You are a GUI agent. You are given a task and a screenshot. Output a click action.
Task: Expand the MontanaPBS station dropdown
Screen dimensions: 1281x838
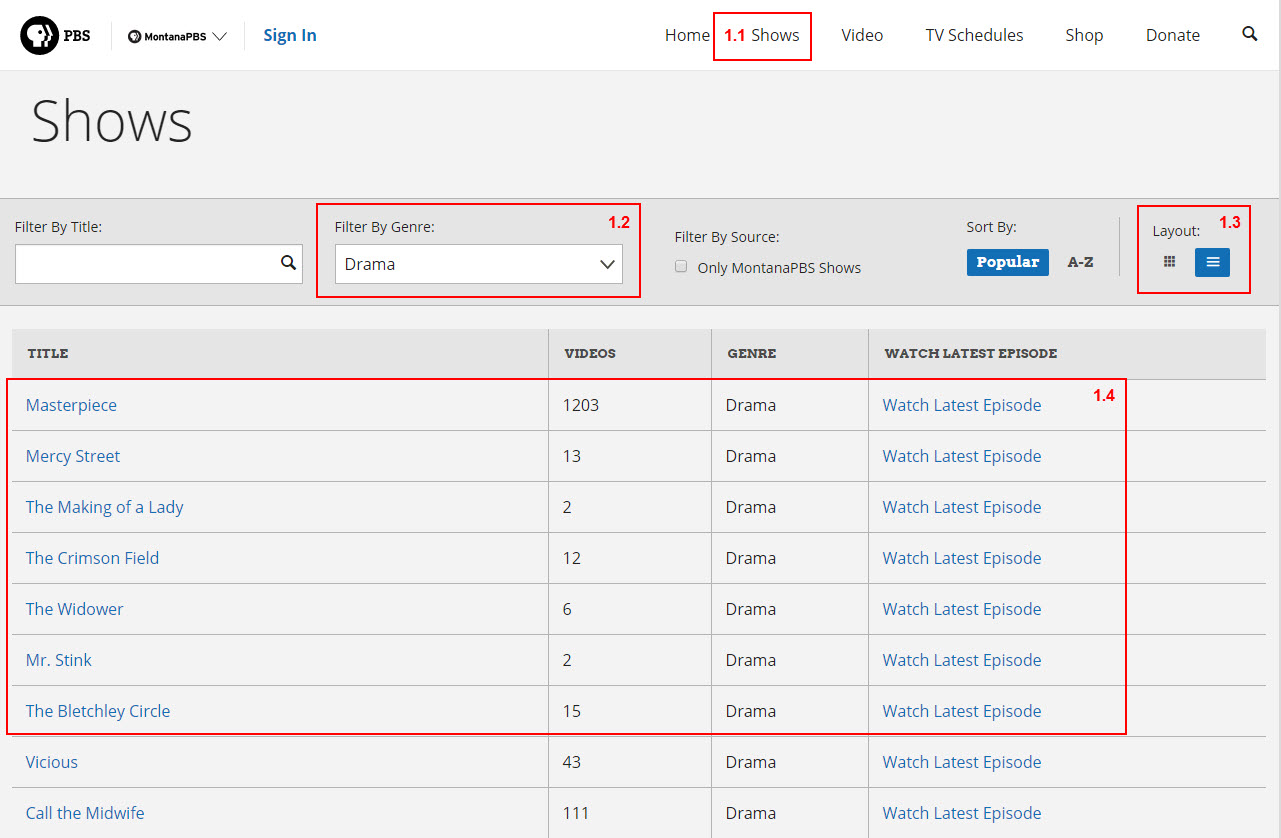pos(178,36)
